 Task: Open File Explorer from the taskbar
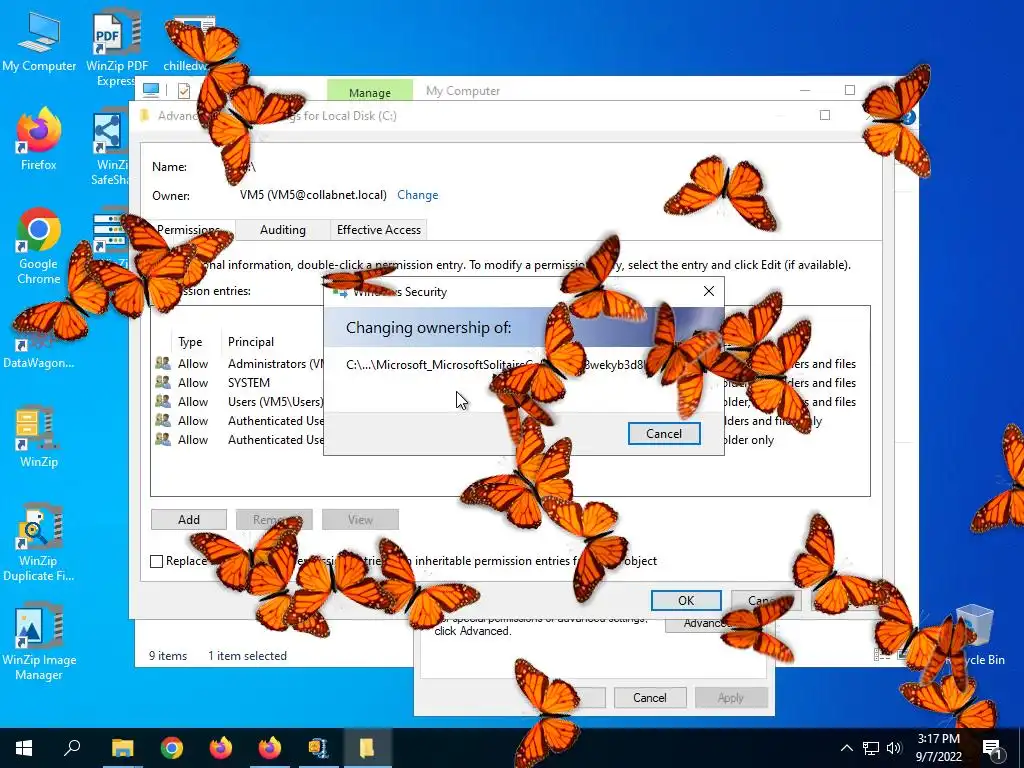[x=122, y=748]
